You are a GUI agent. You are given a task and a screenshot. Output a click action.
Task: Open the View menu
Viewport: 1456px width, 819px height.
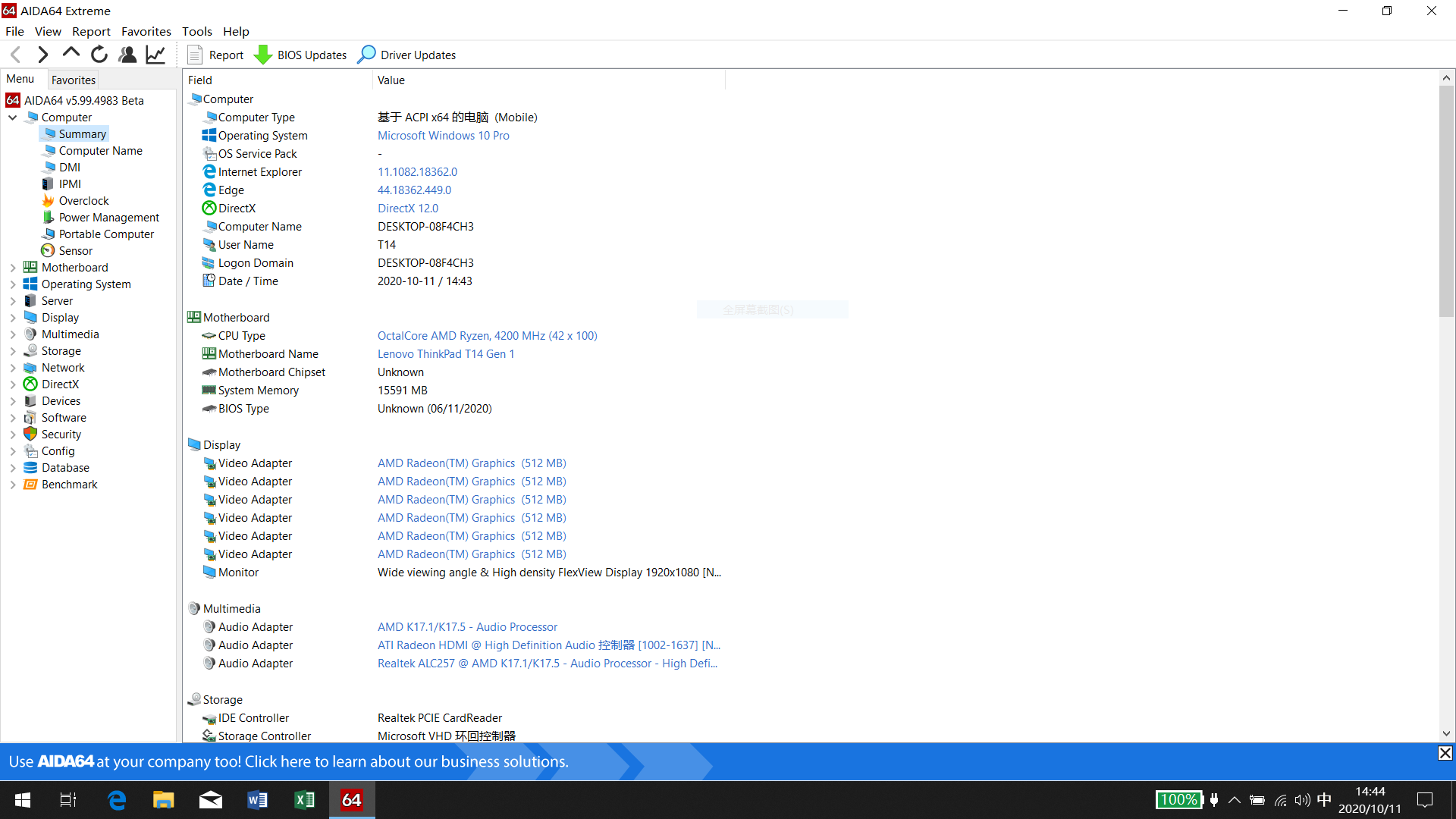[x=48, y=31]
